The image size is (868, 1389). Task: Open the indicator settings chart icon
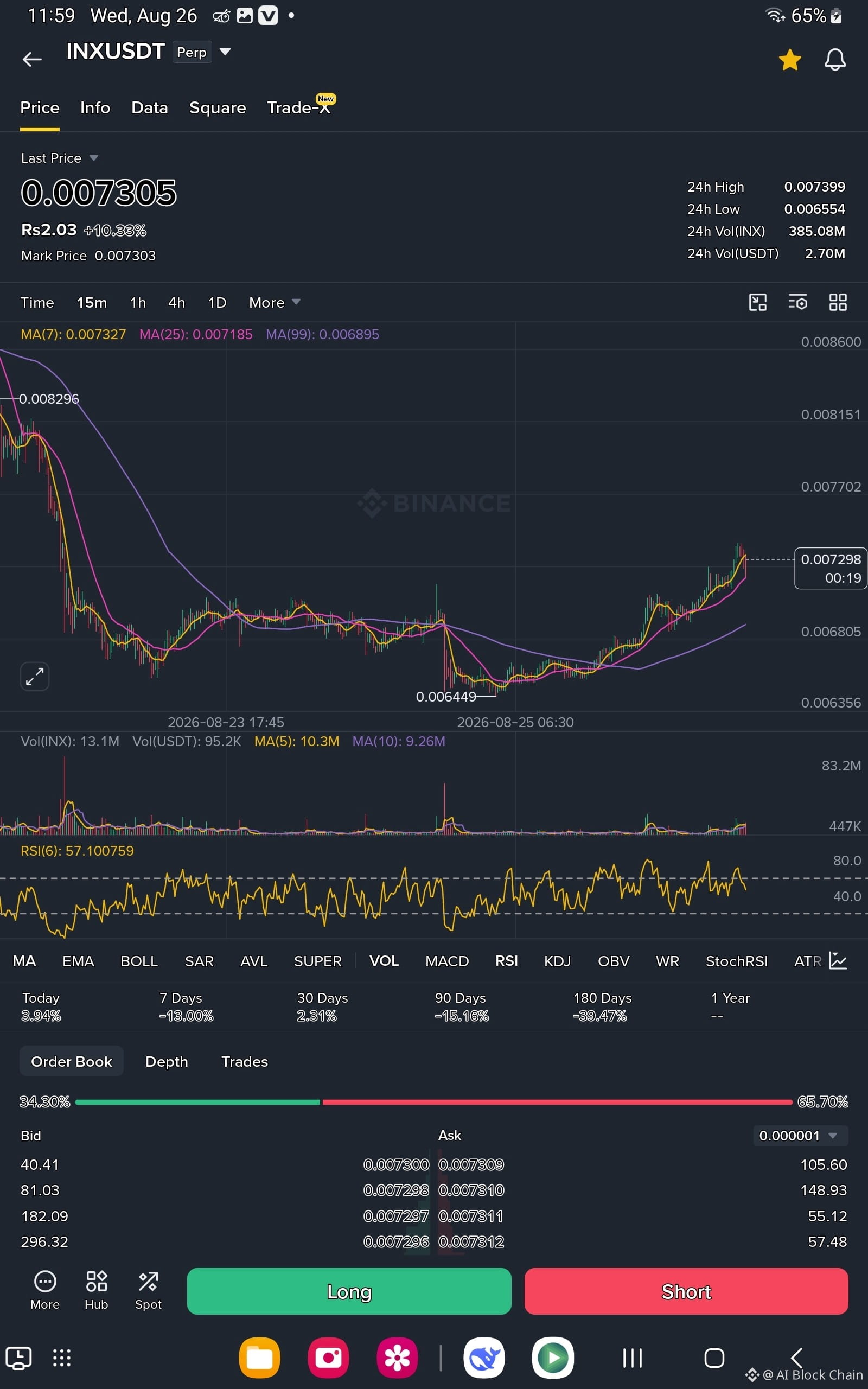click(x=838, y=961)
